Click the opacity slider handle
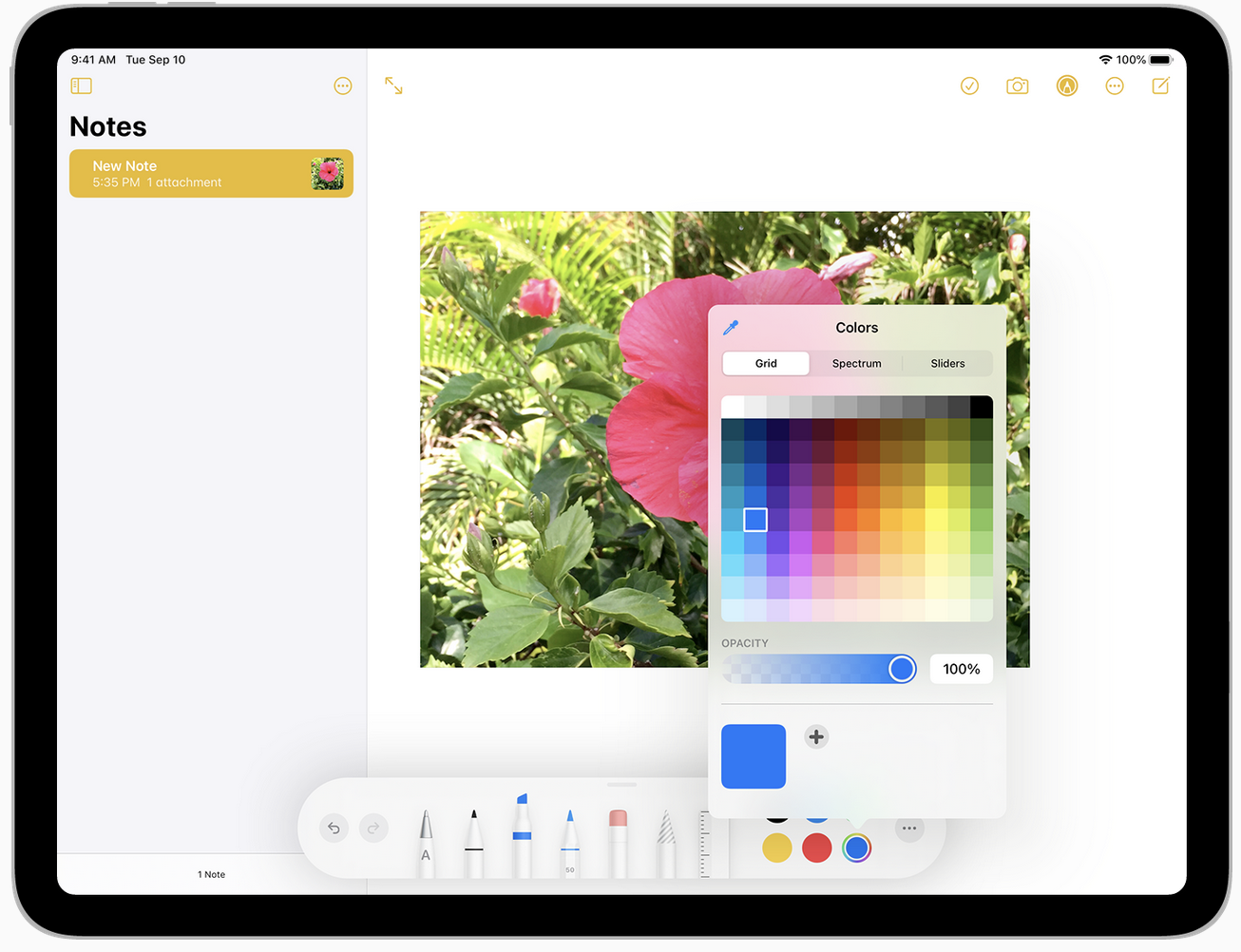 point(902,669)
